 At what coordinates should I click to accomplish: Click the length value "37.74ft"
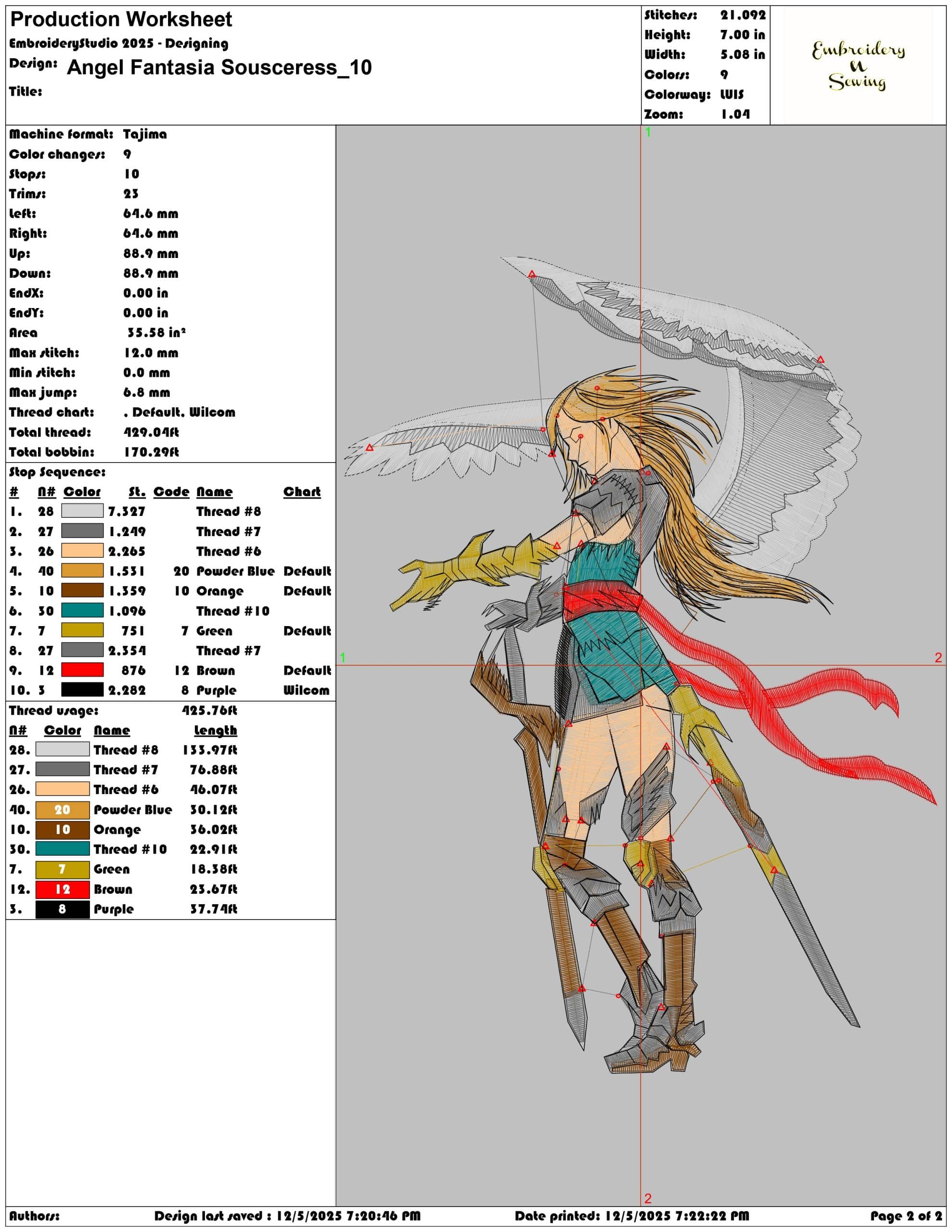[x=214, y=909]
